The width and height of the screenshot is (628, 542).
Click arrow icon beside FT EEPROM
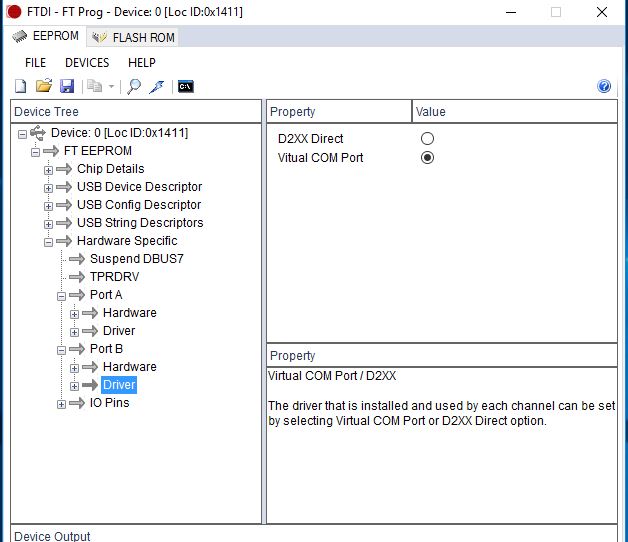(51, 151)
